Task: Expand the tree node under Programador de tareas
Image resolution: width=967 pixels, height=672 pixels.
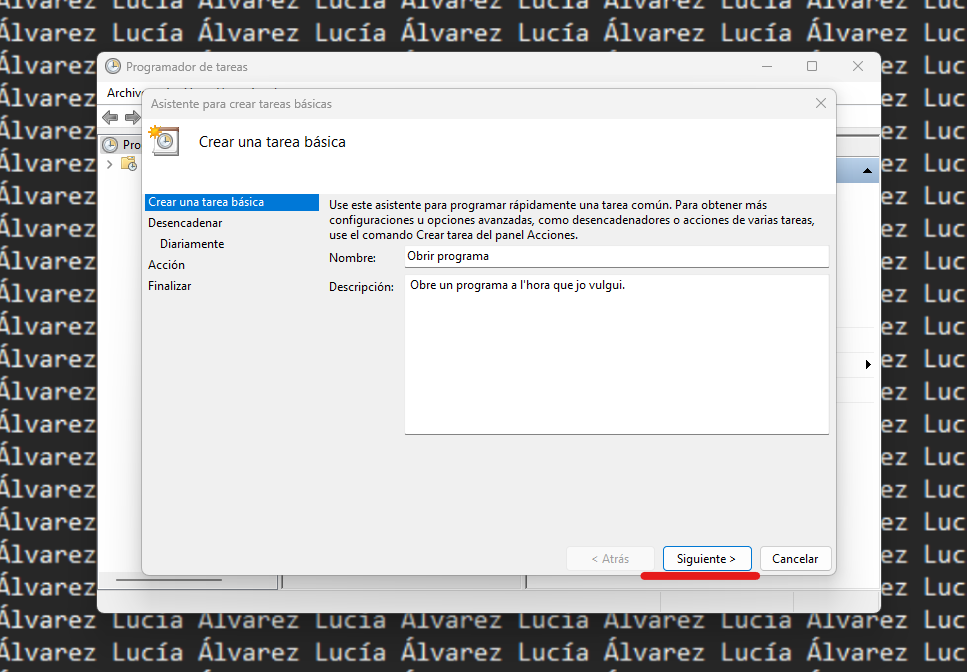Action: pos(108,164)
